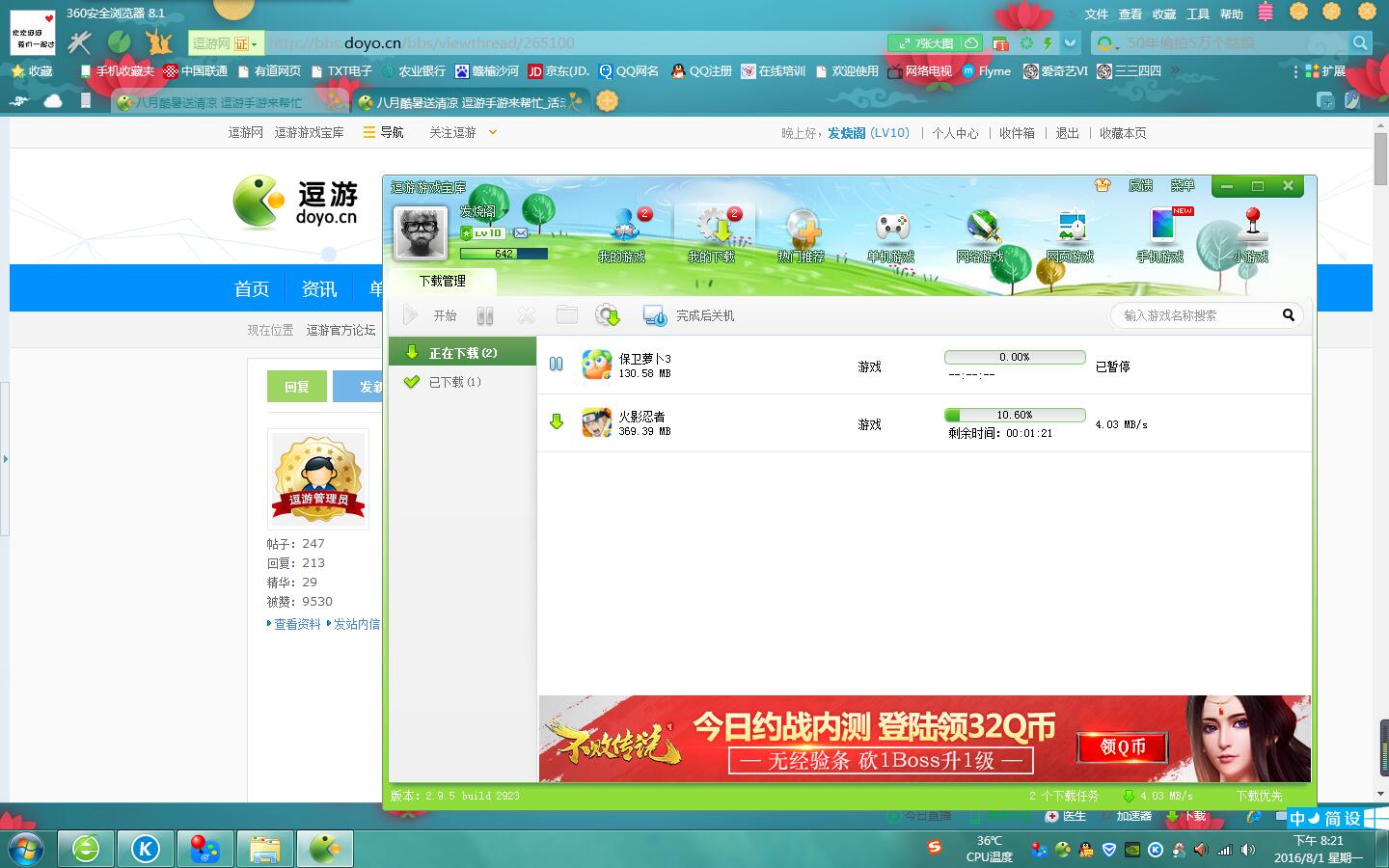
Task: Click the 反馈 feedback link
Action: point(1141,185)
